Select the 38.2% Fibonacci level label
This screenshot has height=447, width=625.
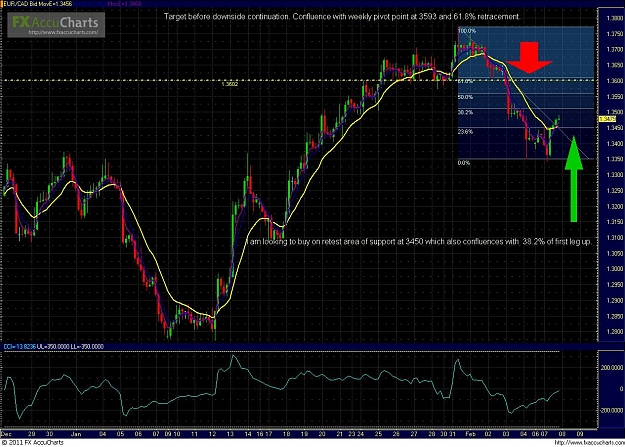click(x=466, y=113)
